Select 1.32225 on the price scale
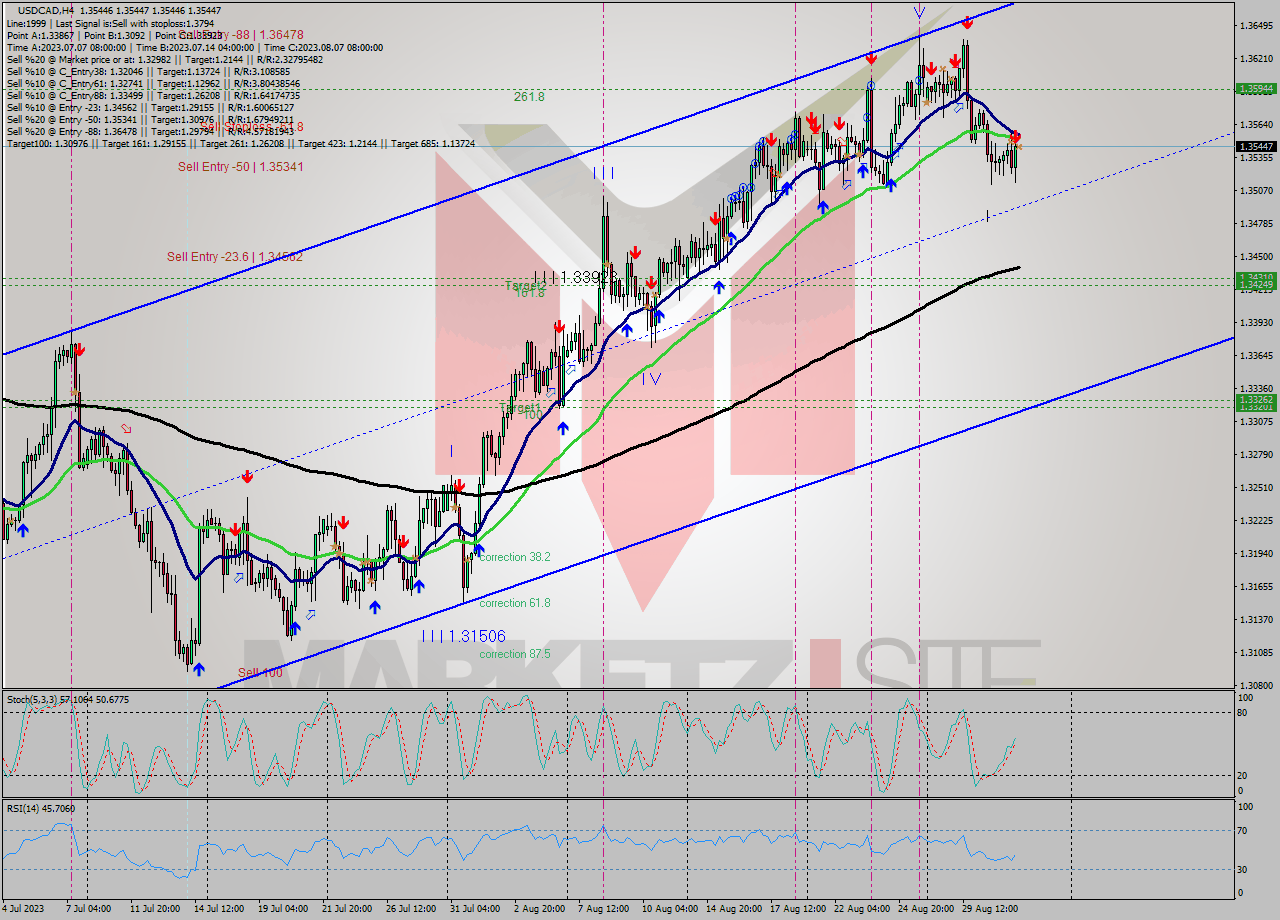Image resolution: width=1280 pixels, height=920 pixels. 1258,520
